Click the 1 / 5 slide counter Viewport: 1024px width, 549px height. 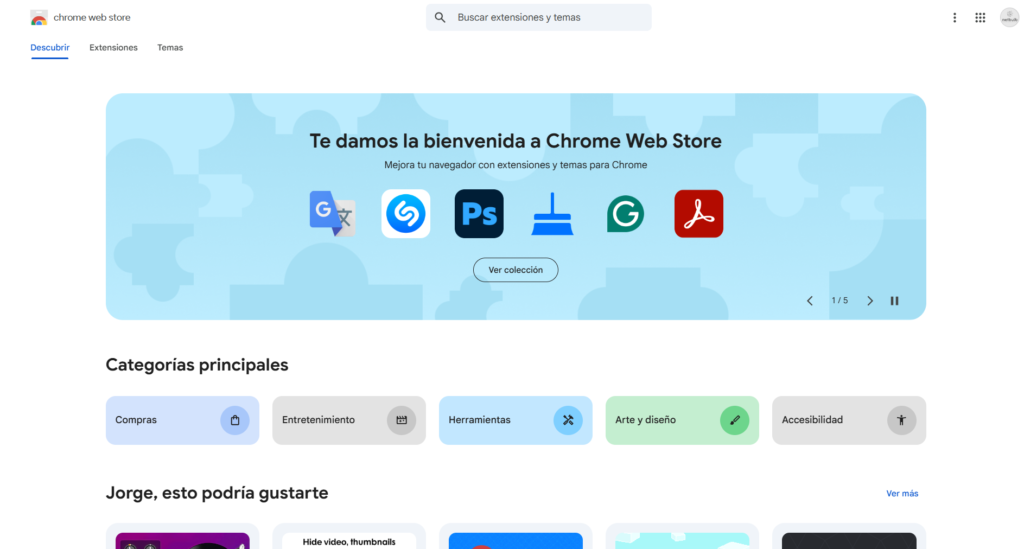pos(840,301)
